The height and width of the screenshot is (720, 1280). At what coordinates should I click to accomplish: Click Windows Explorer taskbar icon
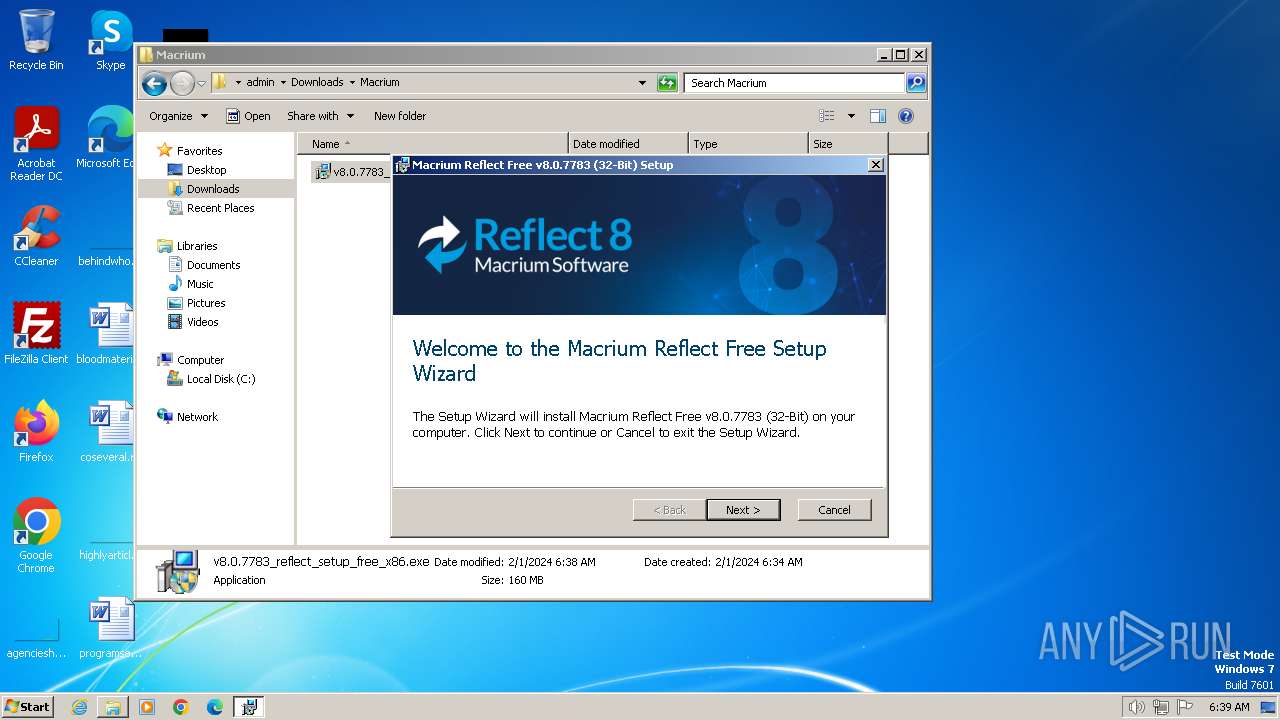point(113,707)
